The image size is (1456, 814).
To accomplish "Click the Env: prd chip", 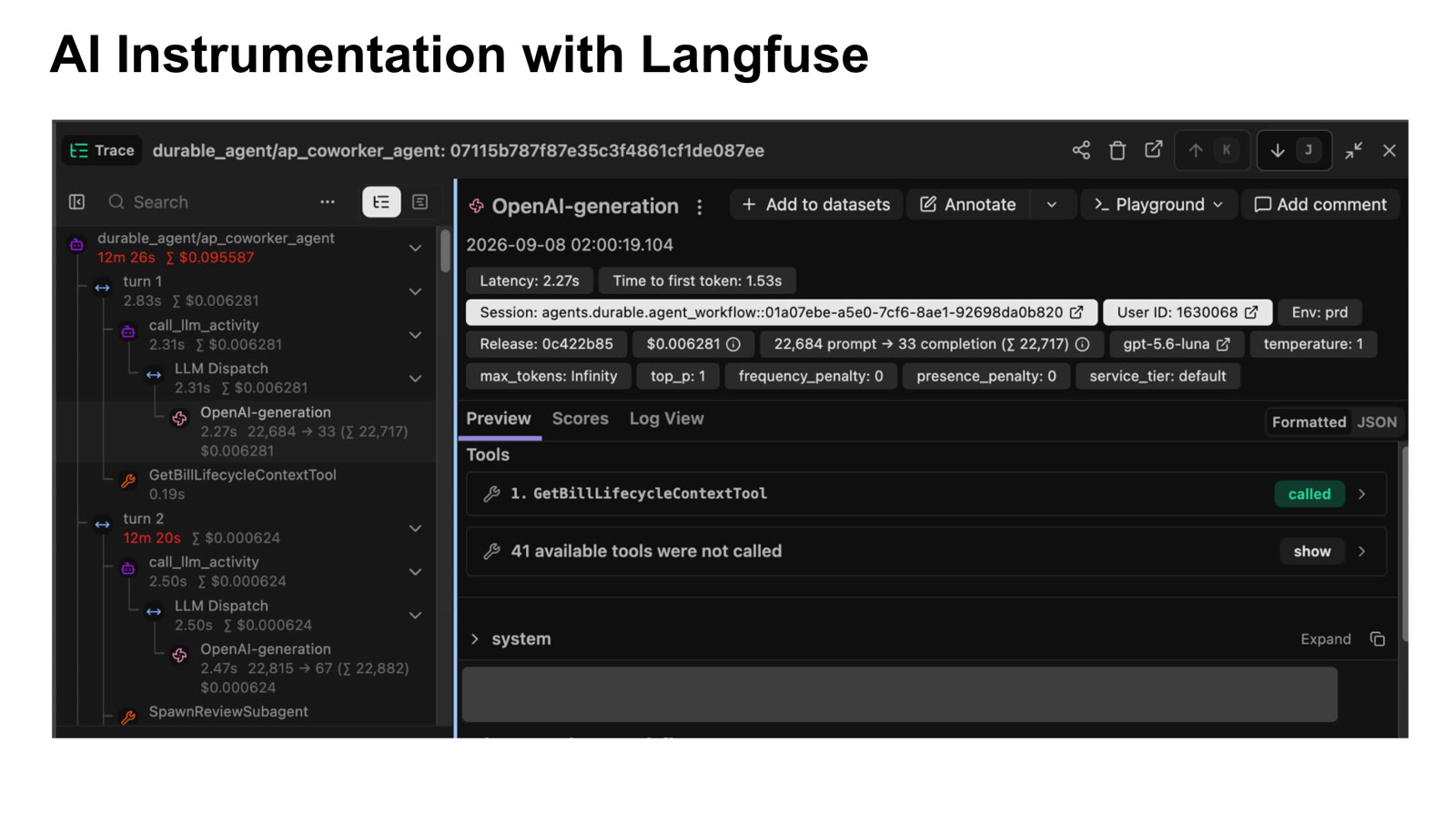I will click(1319, 312).
